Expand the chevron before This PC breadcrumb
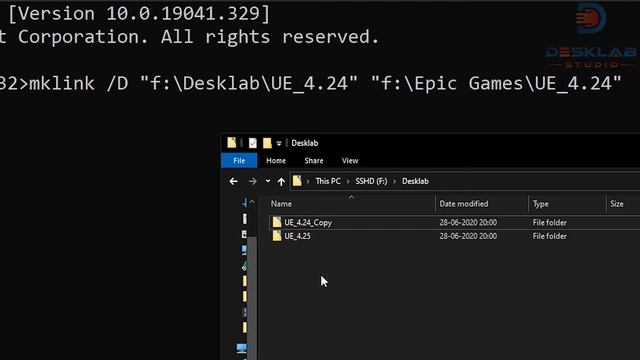Screen dimensions: 640x360 [x=308, y=181]
